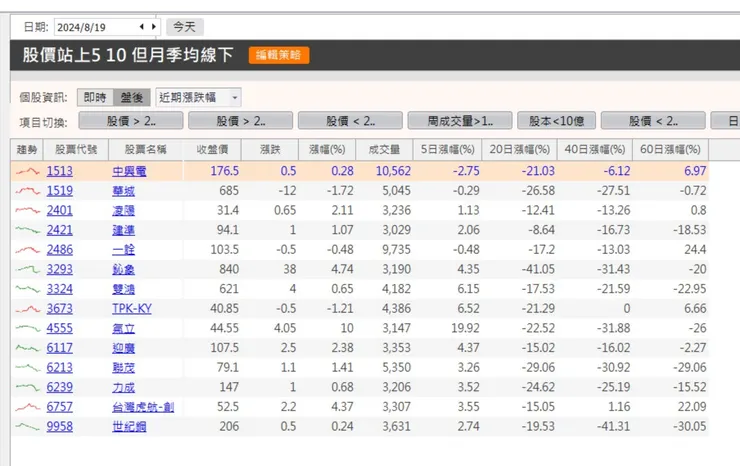Image resolution: width=740 pixels, height=466 pixels.
Task: Sort by 成交量 column header
Action: tap(384, 150)
